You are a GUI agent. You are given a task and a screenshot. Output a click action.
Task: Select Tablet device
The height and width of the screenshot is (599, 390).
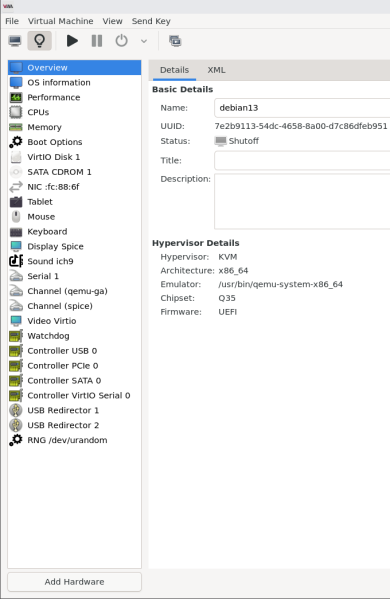(x=74, y=202)
